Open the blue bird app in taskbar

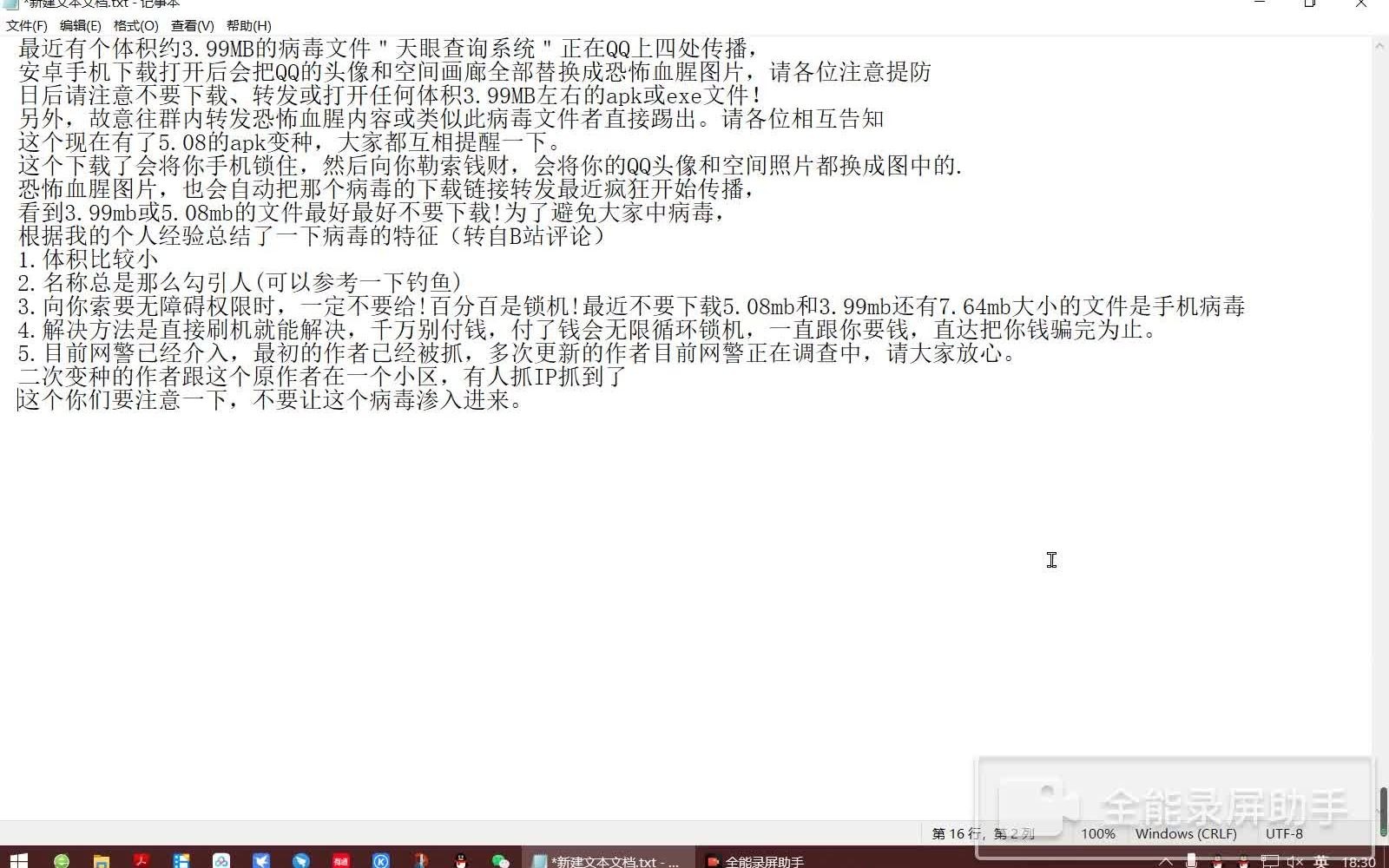(x=260, y=860)
